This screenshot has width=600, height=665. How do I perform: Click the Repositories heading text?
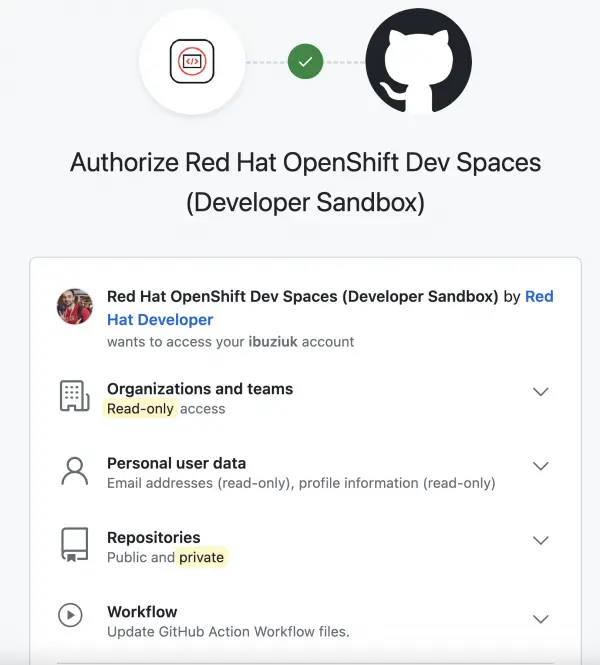tap(154, 537)
